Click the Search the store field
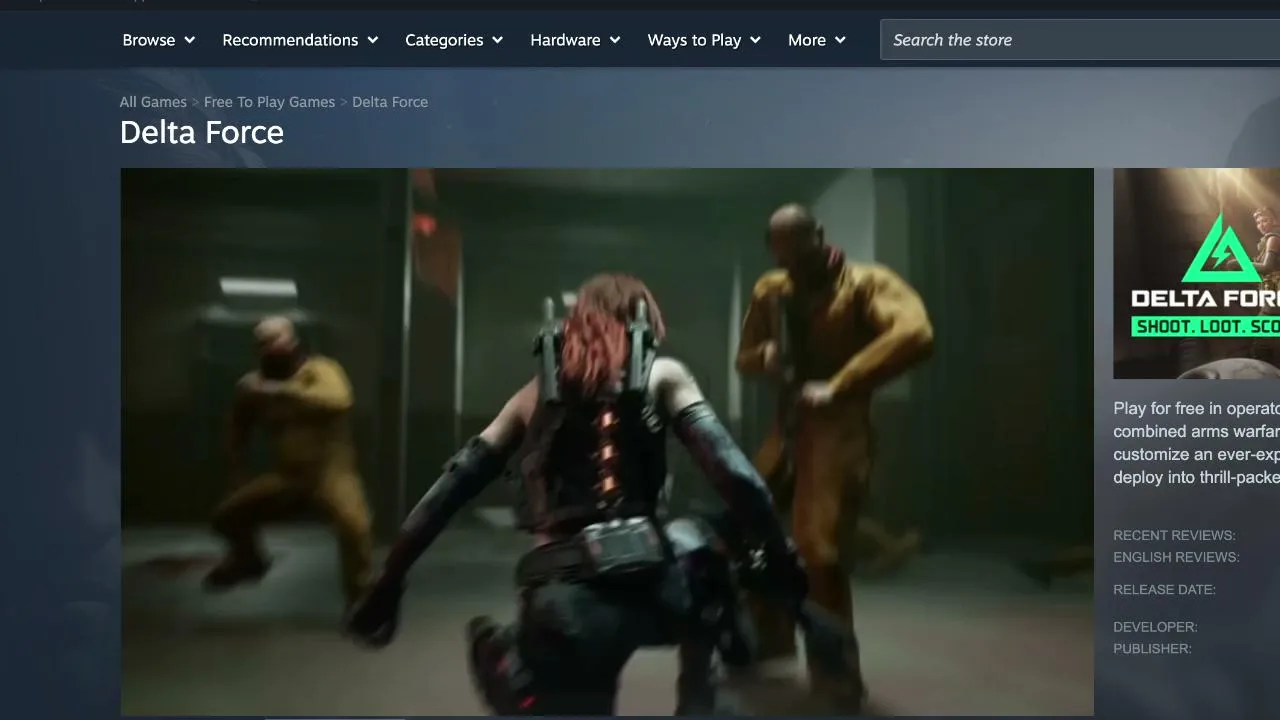Screen dimensions: 1280x720 (1080, 40)
